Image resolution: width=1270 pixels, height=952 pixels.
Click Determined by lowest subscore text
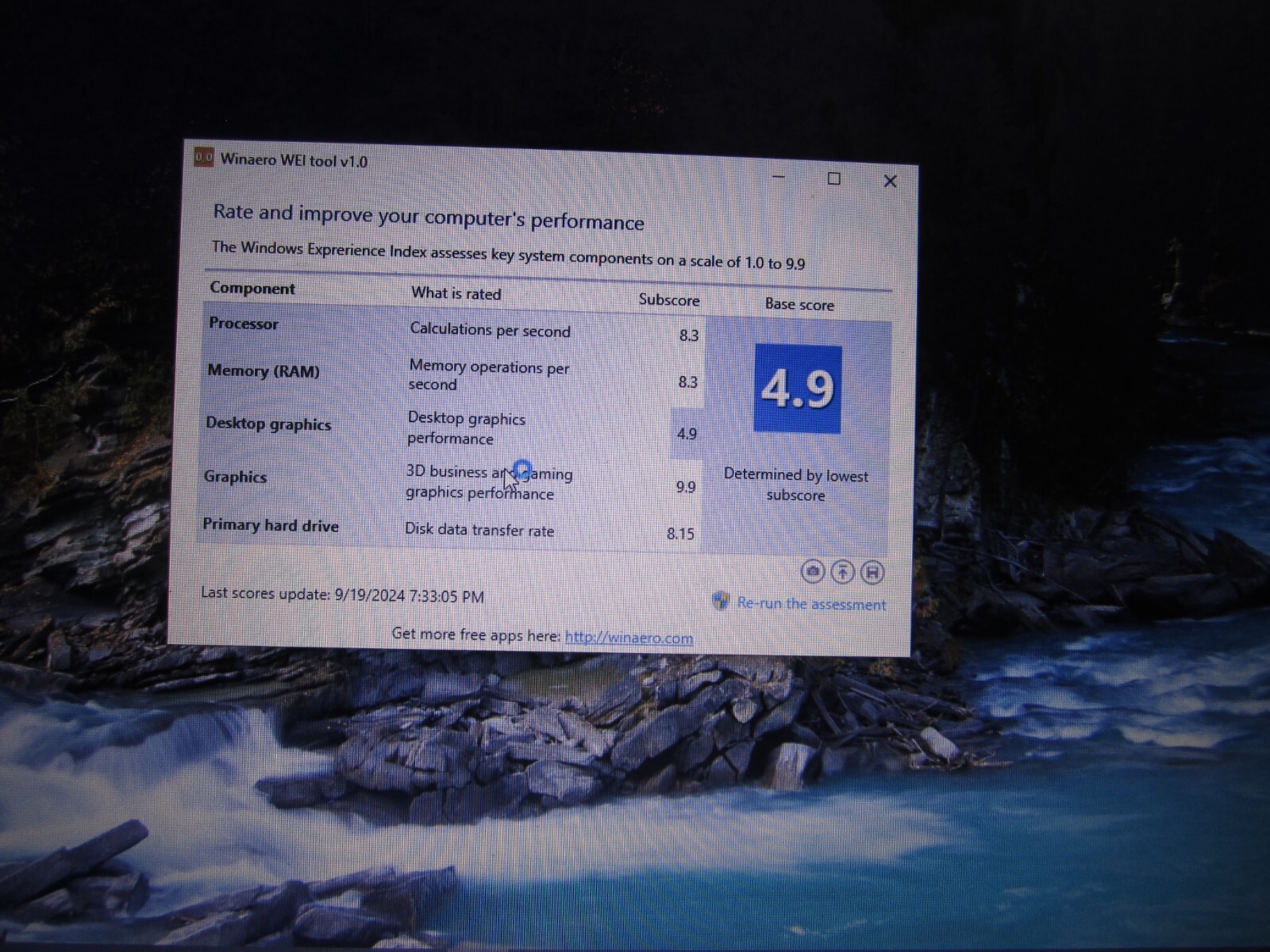[796, 485]
